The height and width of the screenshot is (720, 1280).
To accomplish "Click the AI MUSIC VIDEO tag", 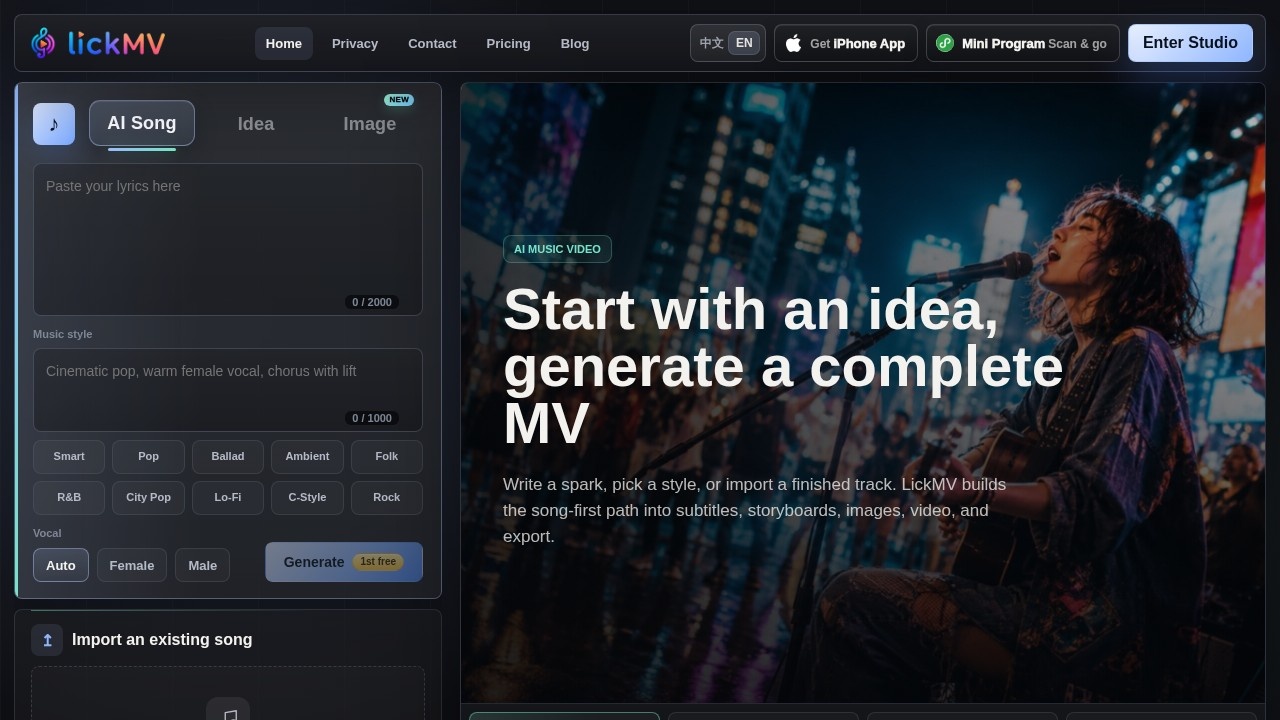I will click(557, 249).
